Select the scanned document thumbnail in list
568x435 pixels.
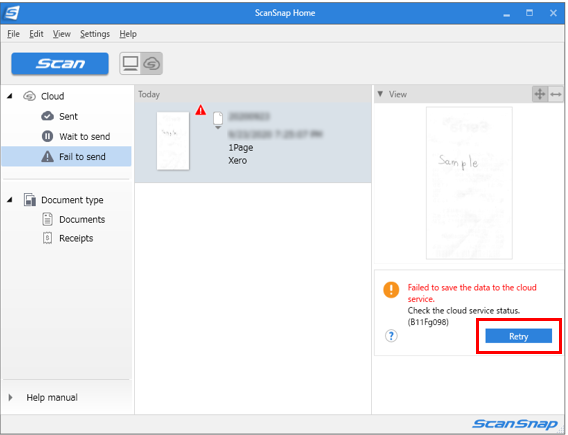tap(173, 141)
